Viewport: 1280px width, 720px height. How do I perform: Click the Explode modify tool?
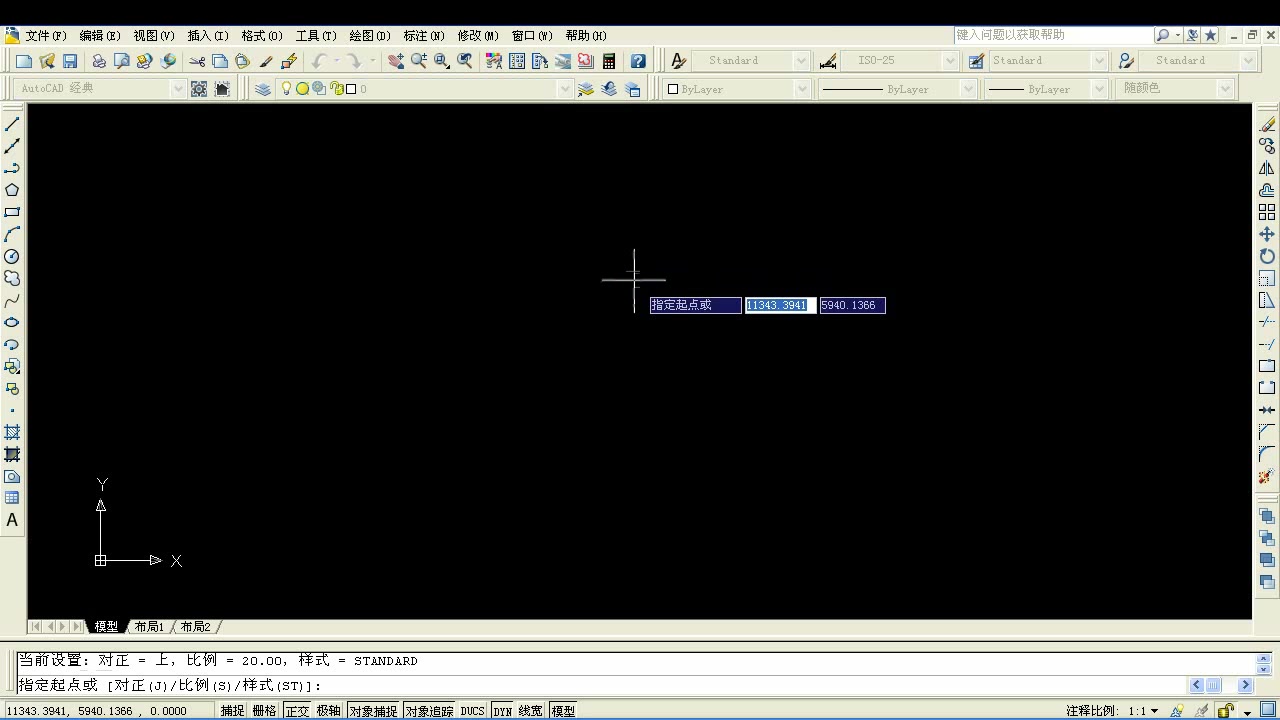click(1267, 476)
